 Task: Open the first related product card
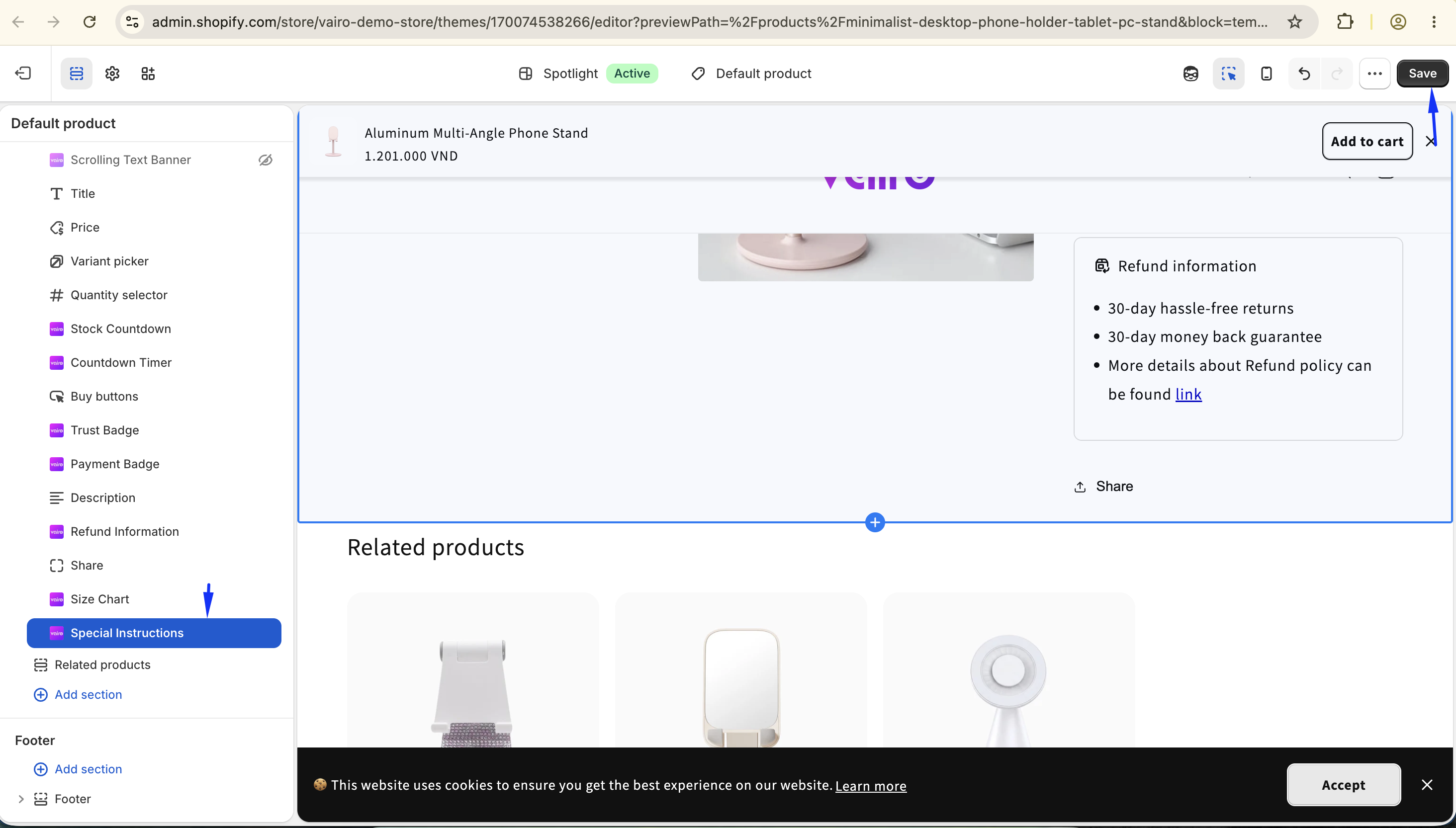click(x=473, y=670)
